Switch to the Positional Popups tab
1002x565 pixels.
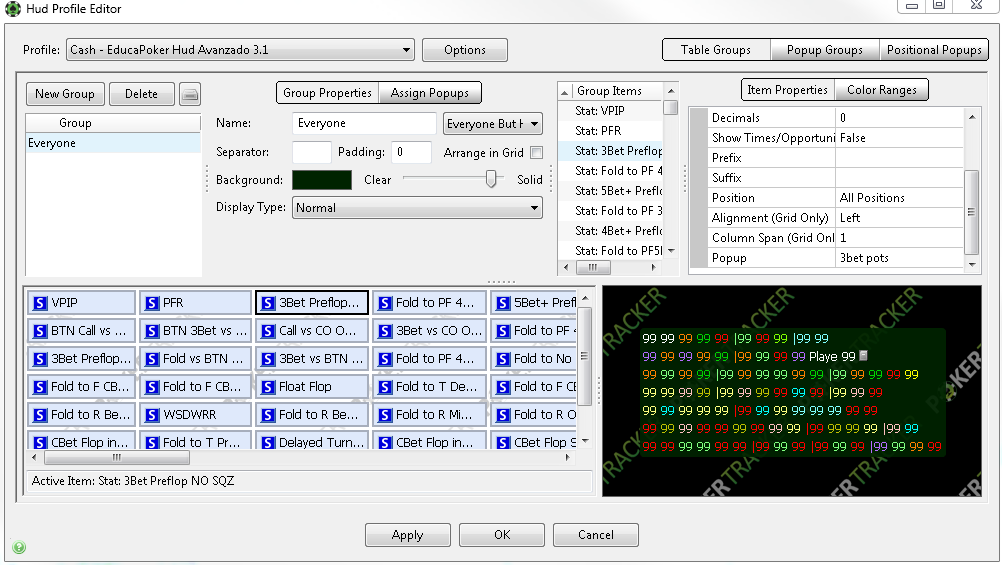pyautogui.click(x=934, y=50)
